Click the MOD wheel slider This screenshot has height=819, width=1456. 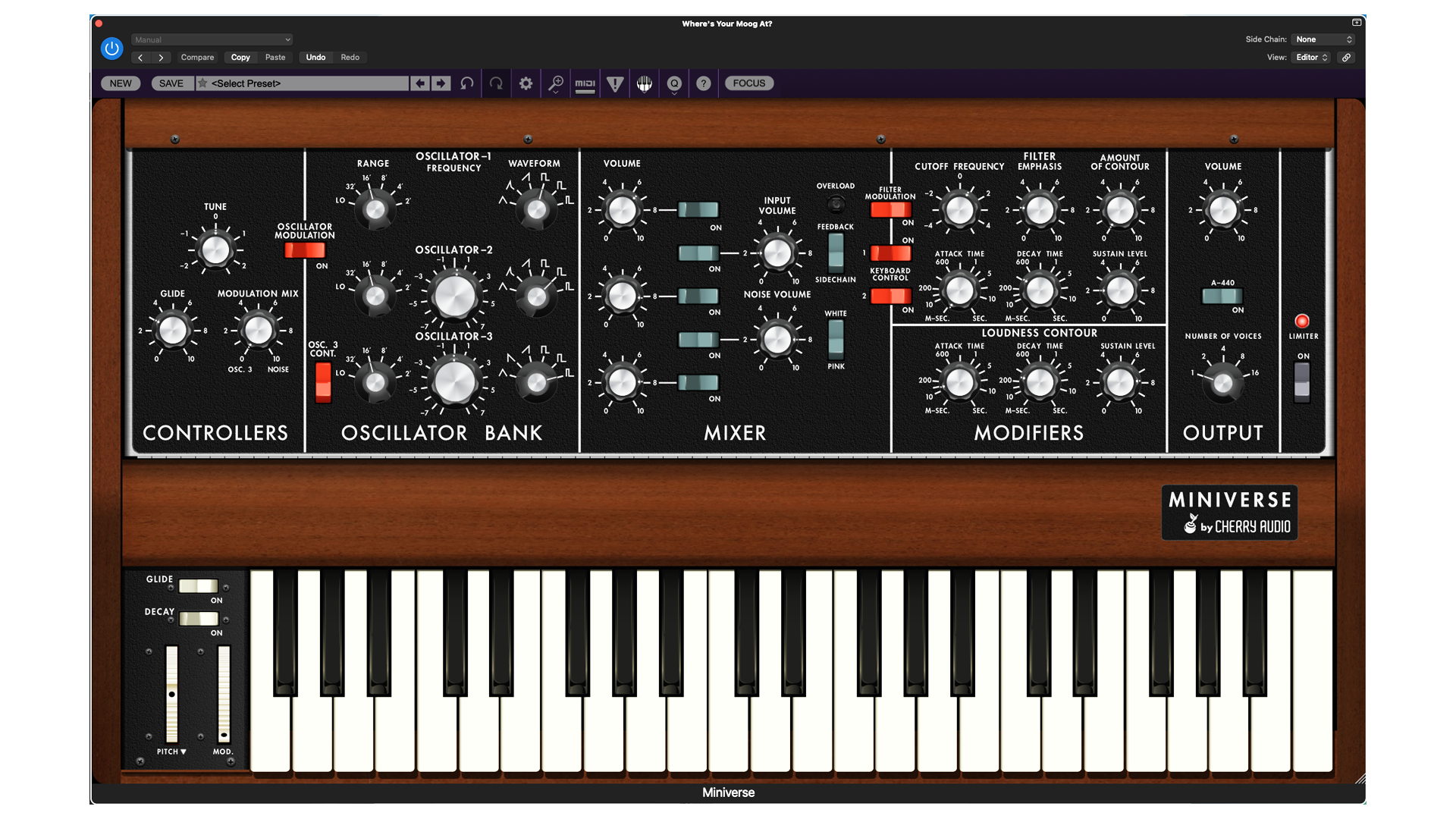point(224,694)
